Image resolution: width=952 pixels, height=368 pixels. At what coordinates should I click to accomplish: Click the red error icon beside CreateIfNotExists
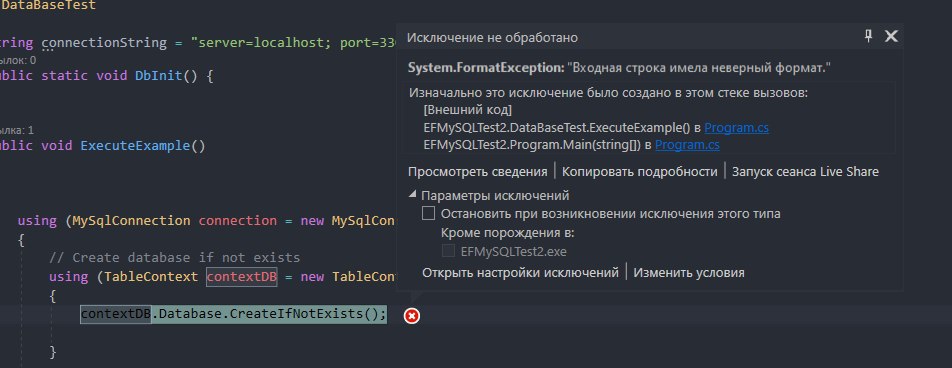click(412, 315)
